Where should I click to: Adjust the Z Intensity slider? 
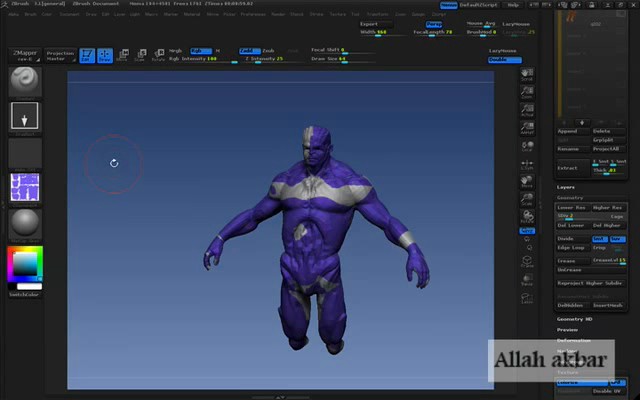point(272,59)
